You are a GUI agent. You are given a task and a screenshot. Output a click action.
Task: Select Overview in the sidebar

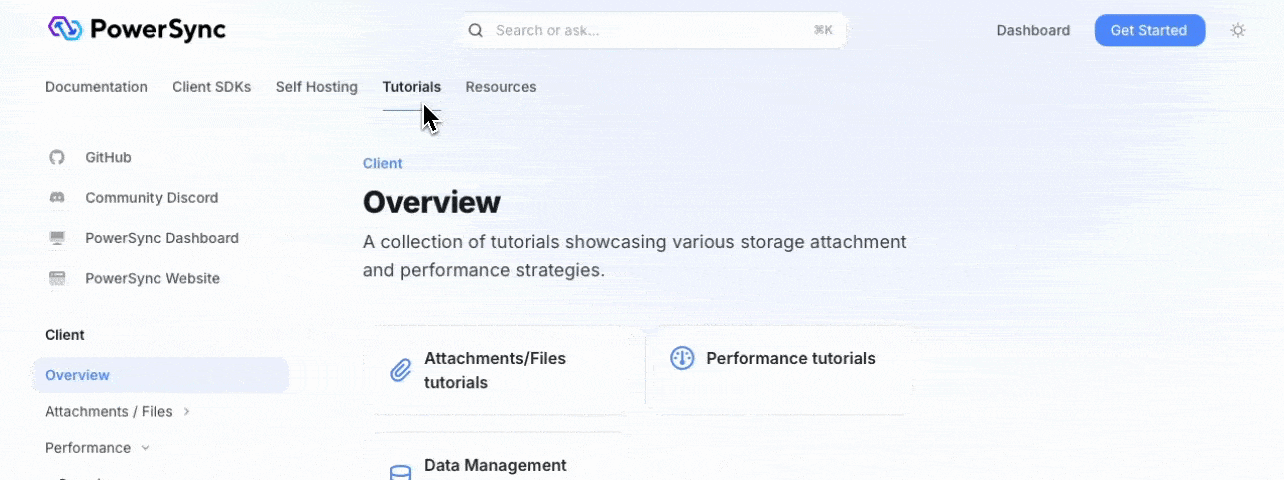click(161, 375)
